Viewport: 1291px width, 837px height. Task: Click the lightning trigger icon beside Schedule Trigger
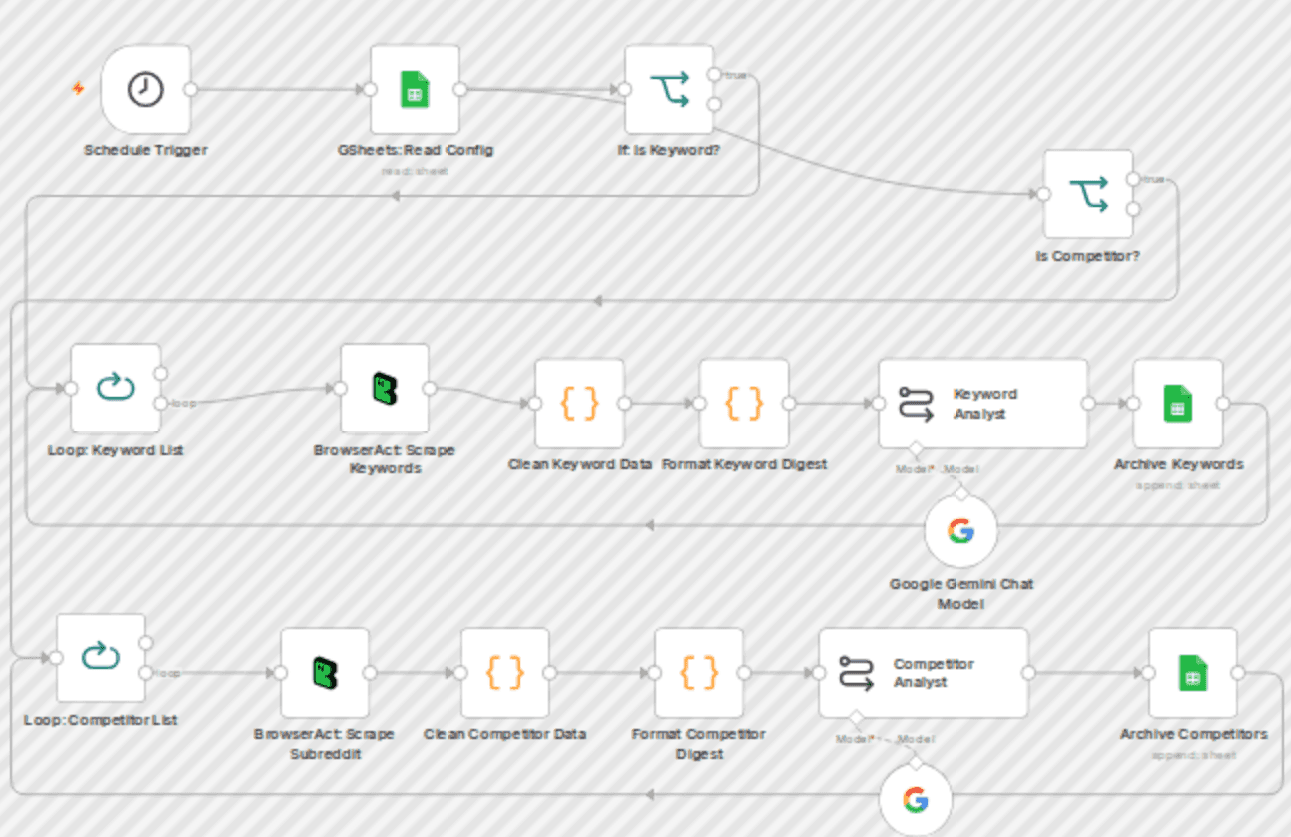click(x=78, y=88)
